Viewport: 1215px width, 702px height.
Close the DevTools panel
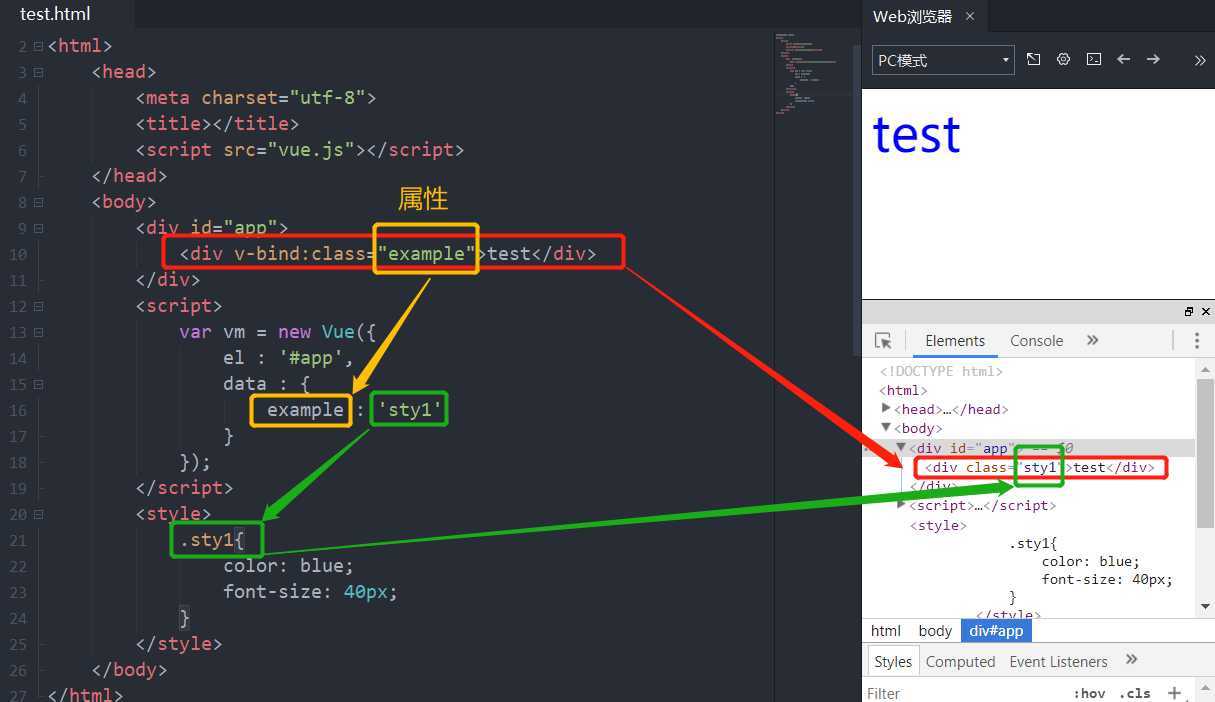point(1206,311)
